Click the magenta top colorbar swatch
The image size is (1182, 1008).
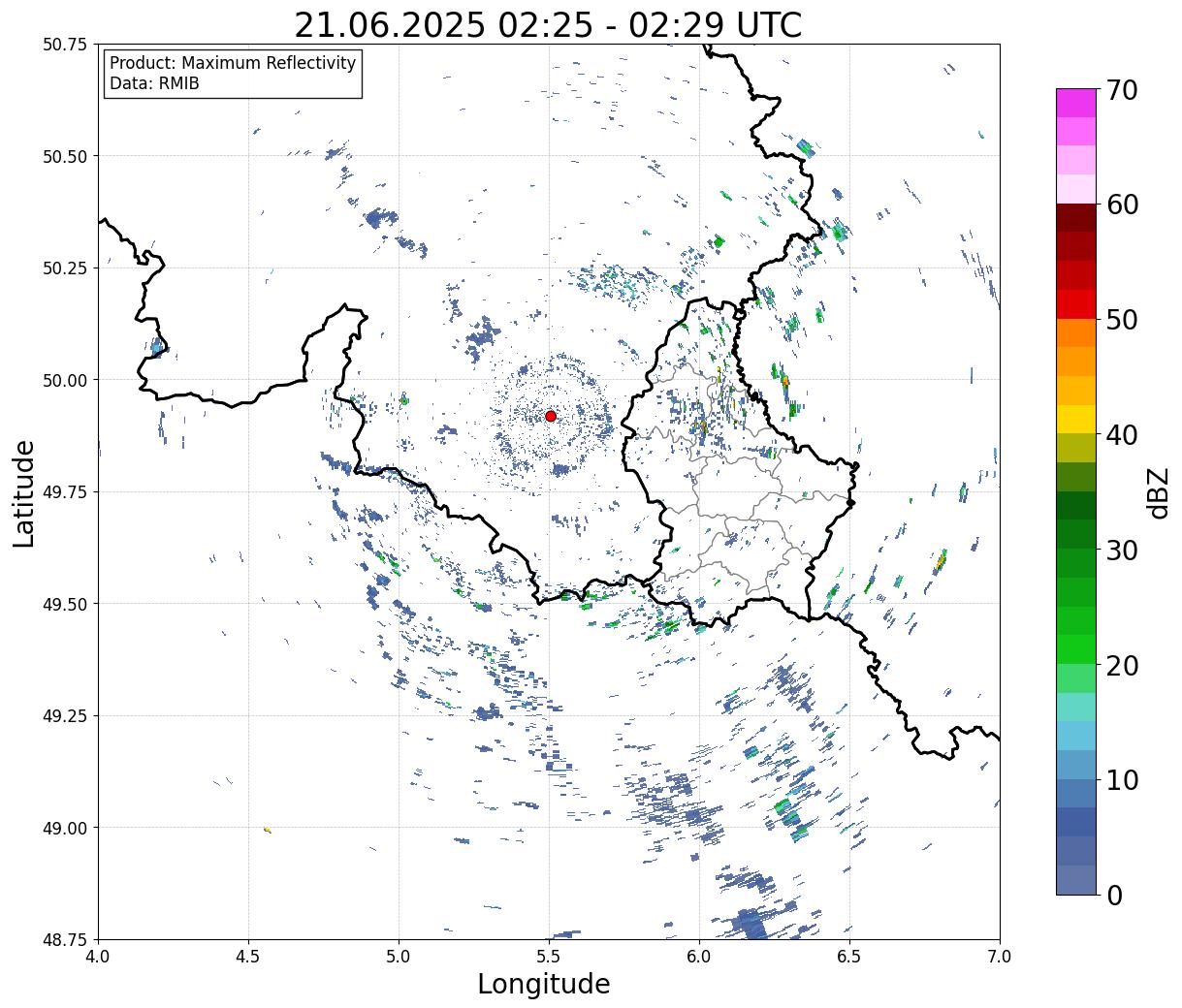click(1076, 103)
